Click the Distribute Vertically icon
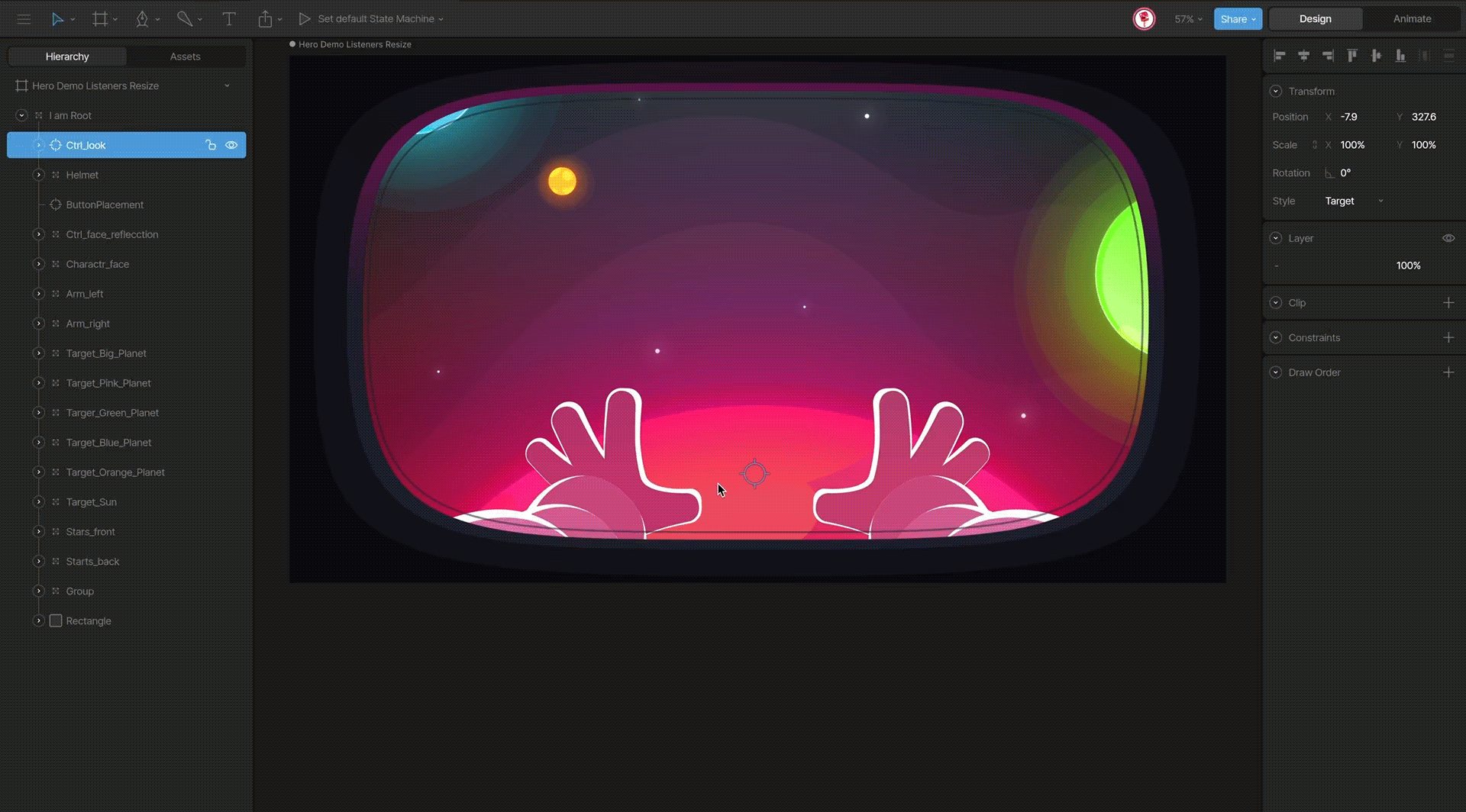This screenshot has width=1466, height=812. pos(1448,56)
